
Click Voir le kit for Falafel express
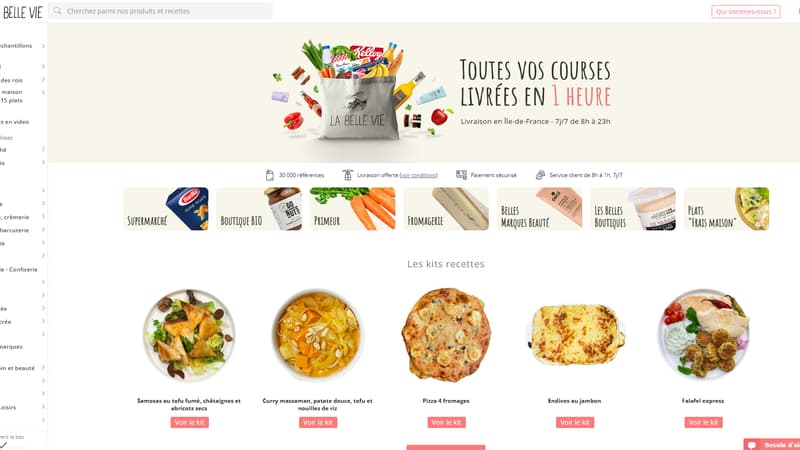[704, 422]
